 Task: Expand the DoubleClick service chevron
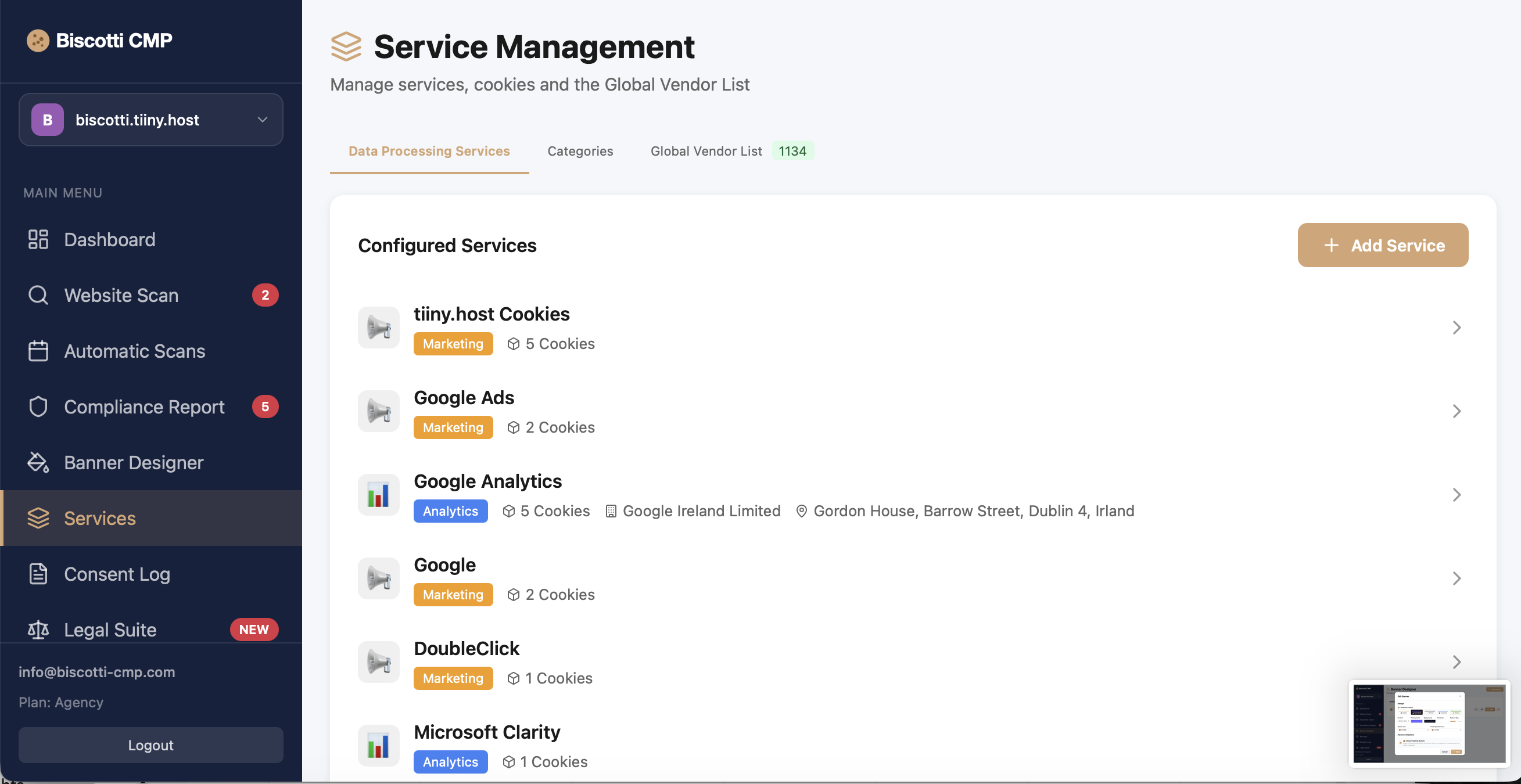pyautogui.click(x=1456, y=662)
